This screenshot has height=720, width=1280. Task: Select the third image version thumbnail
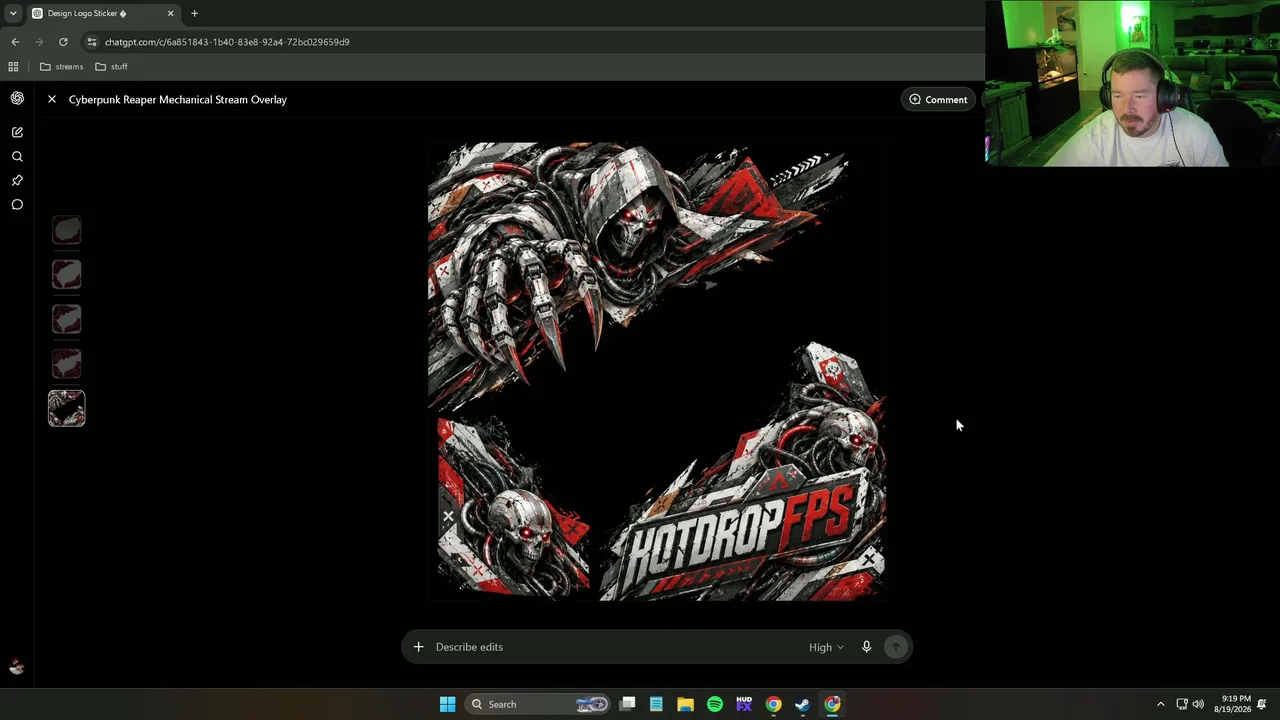(x=67, y=319)
